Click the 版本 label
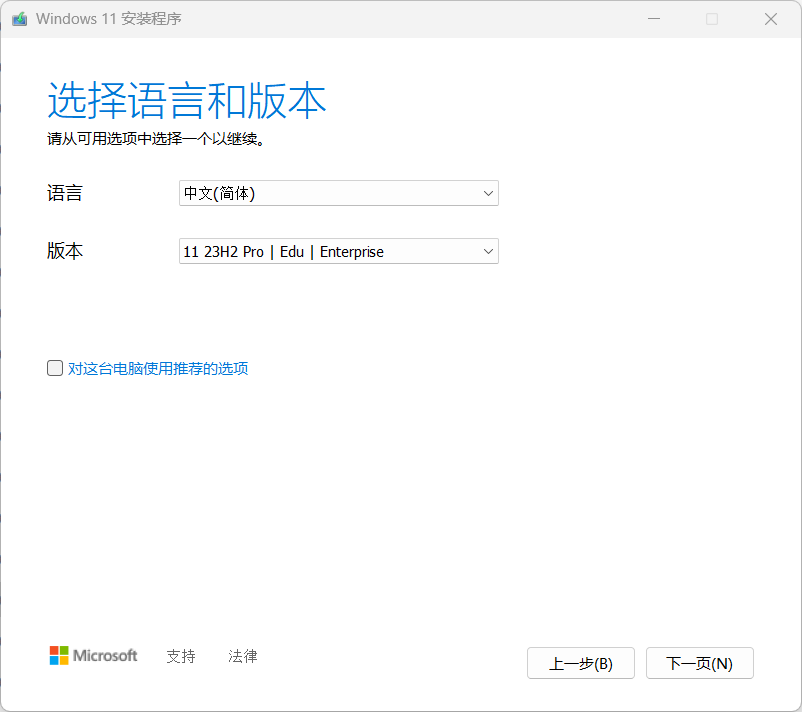The height and width of the screenshot is (712, 802). 64,251
